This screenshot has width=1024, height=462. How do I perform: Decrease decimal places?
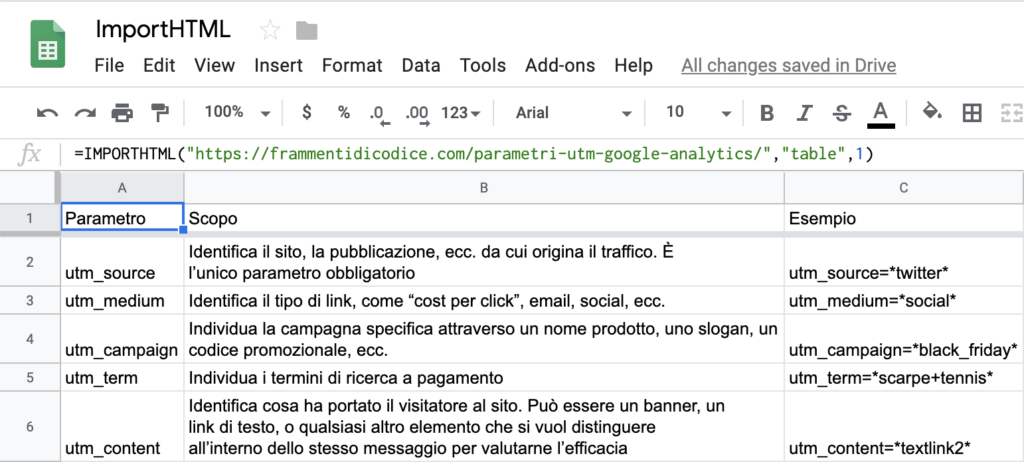pyautogui.click(x=379, y=114)
